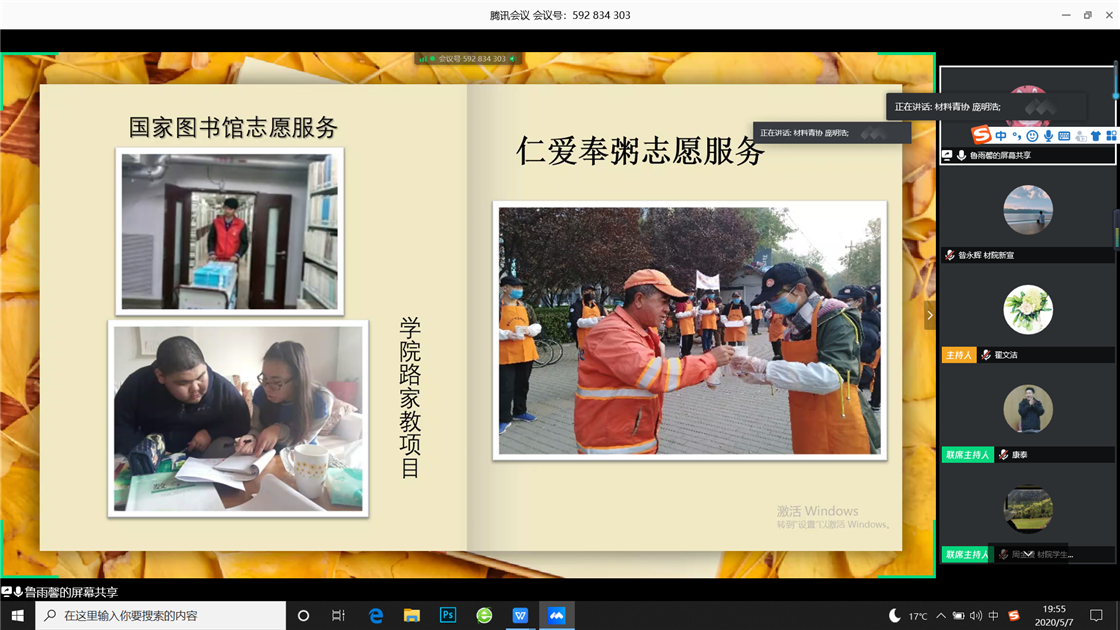Image resolution: width=1120 pixels, height=630 pixels.
Task: Click slide heading 仁爱奉粥志愿服务
Action: tap(640, 151)
